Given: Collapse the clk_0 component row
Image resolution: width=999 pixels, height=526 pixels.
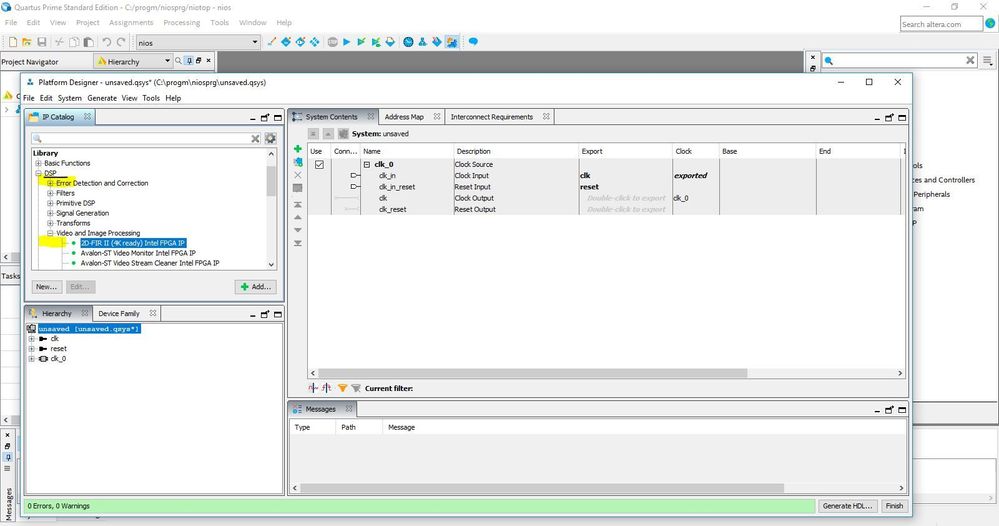Looking at the screenshot, I should point(367,164).
